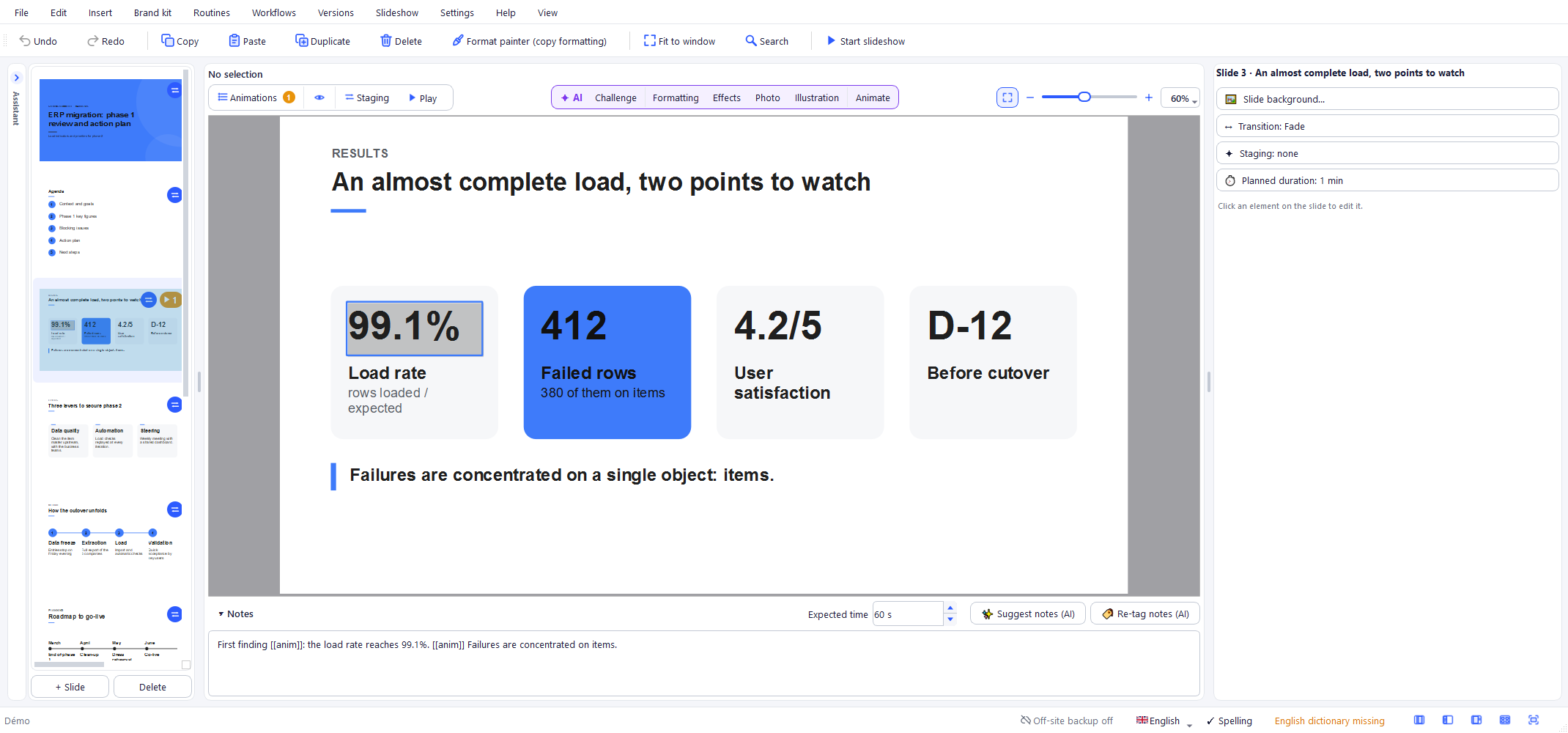
Task: Open the English language dropdown
Action: [1164, 721]
